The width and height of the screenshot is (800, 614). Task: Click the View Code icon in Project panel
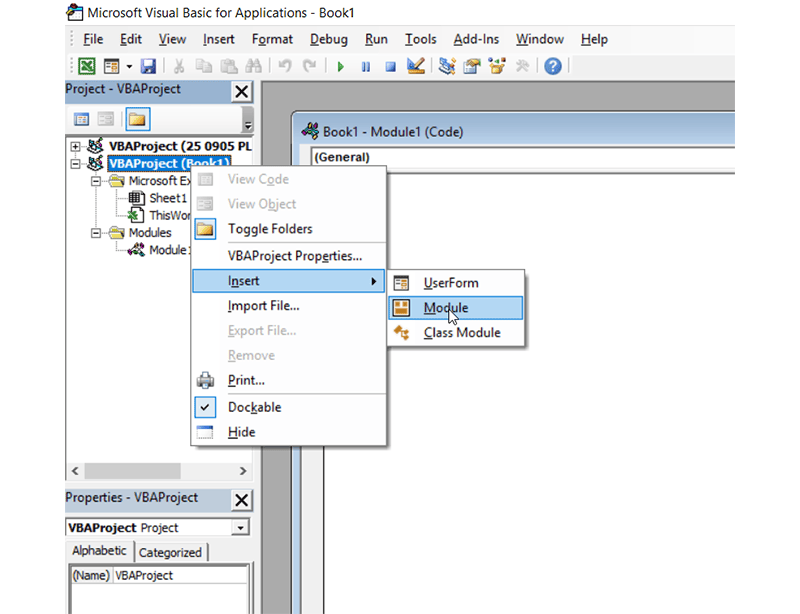coord(82,119)
